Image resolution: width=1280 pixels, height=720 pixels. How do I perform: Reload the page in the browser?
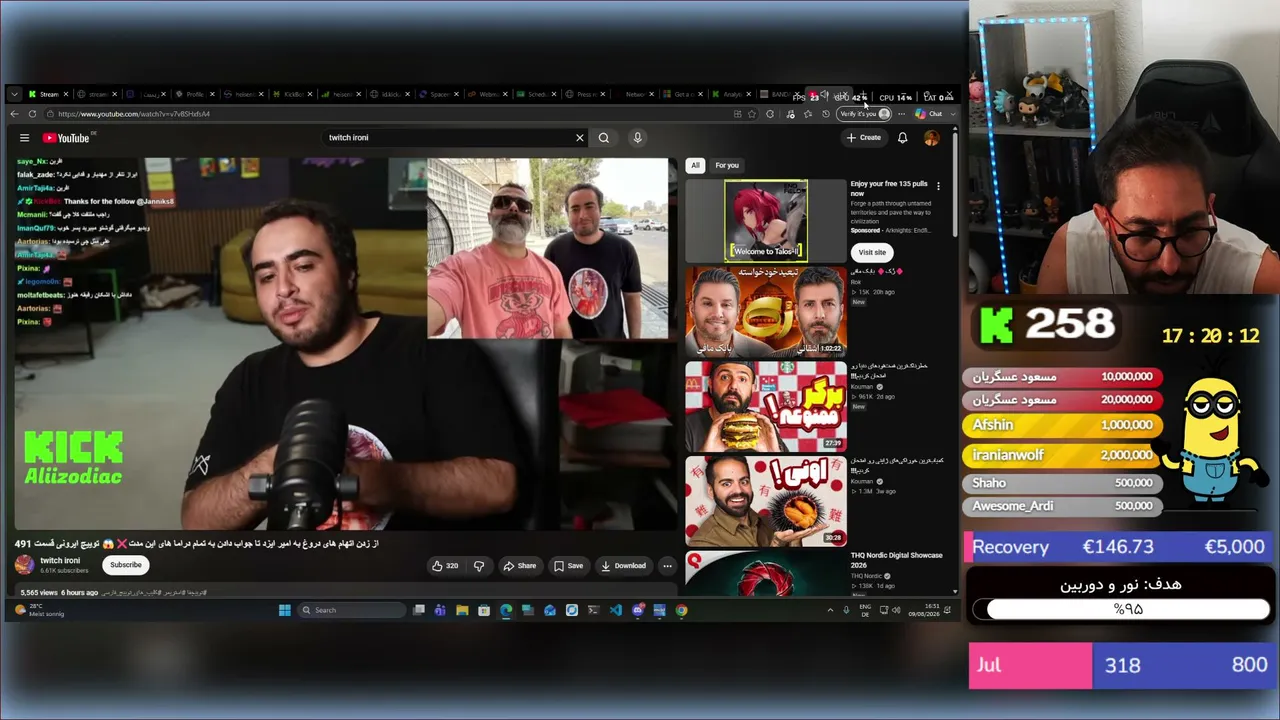pyautogui.click(x=32, y=114)
